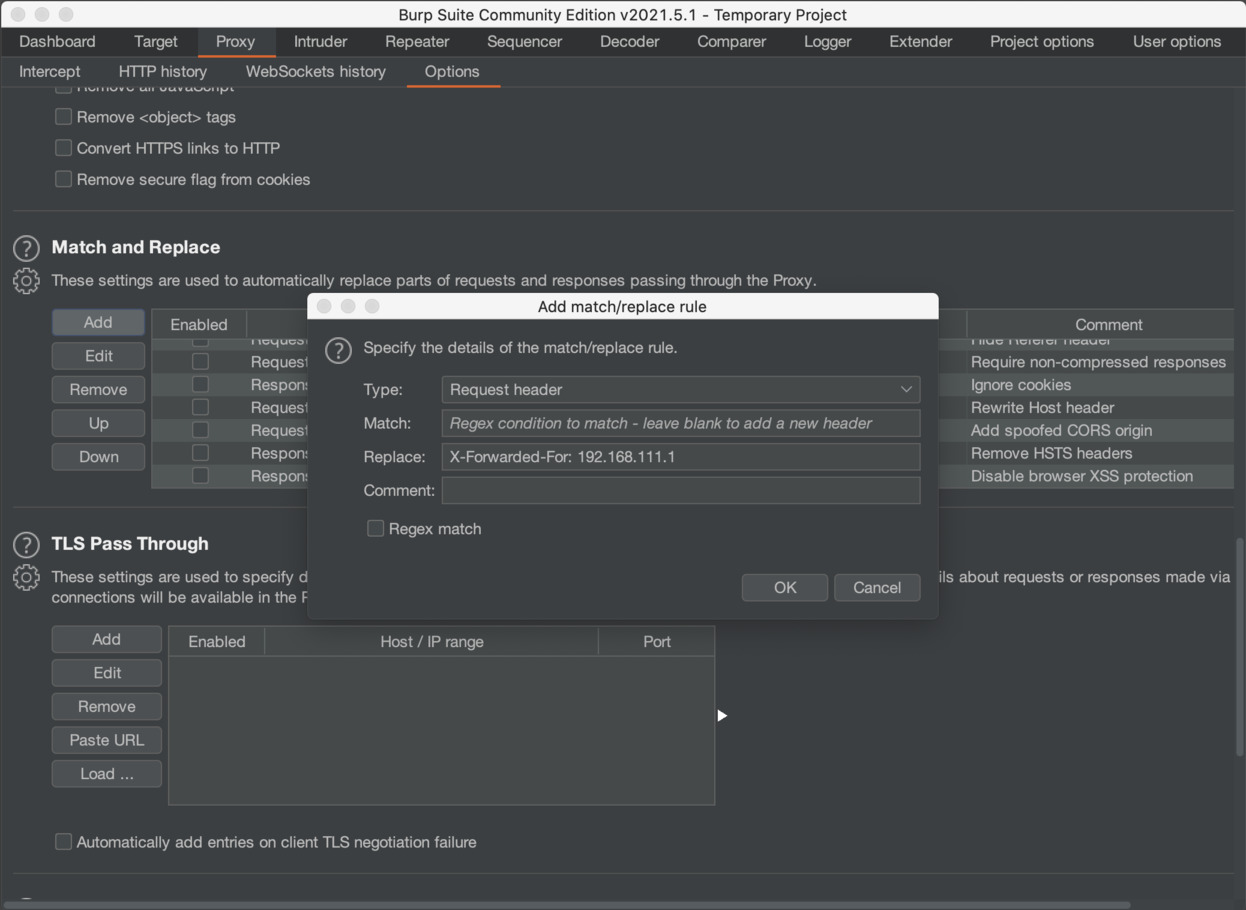Confirm the rule with OK
The width and height of the screenshot is (1246, 910).
coord(785,587)
